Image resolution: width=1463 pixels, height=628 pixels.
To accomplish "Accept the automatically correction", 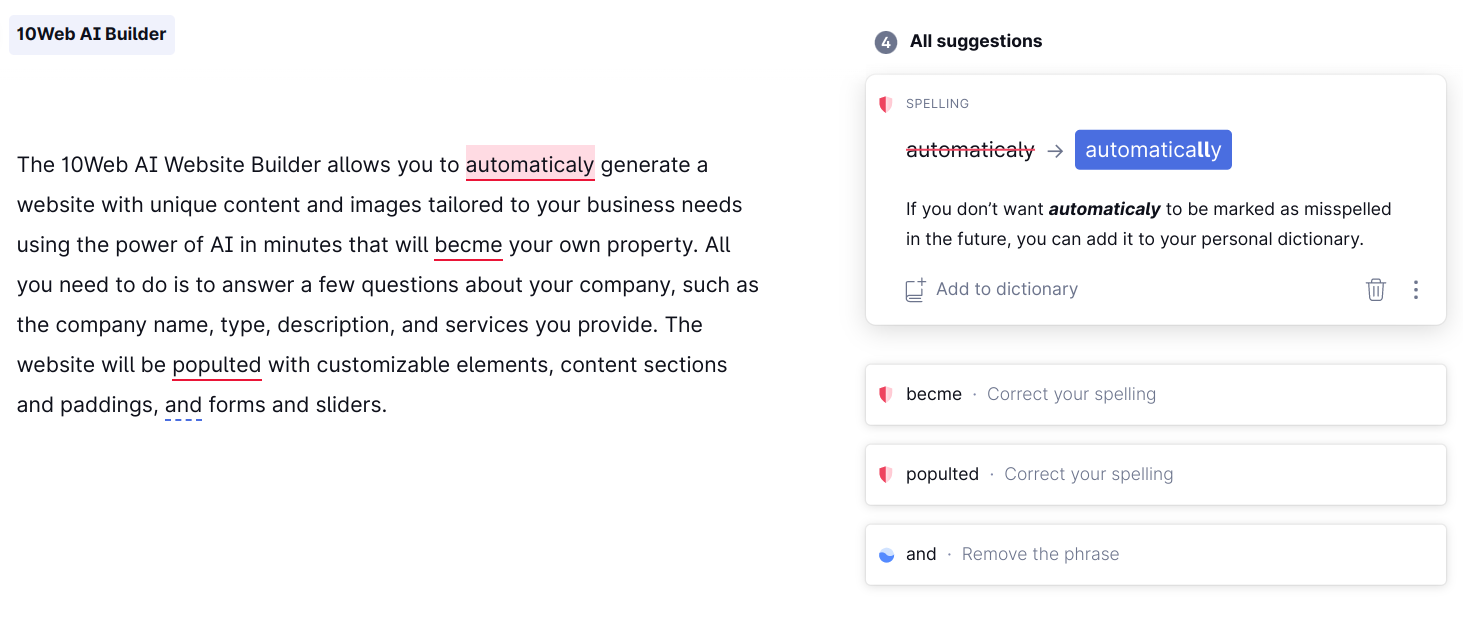I will click(1153, 150).
